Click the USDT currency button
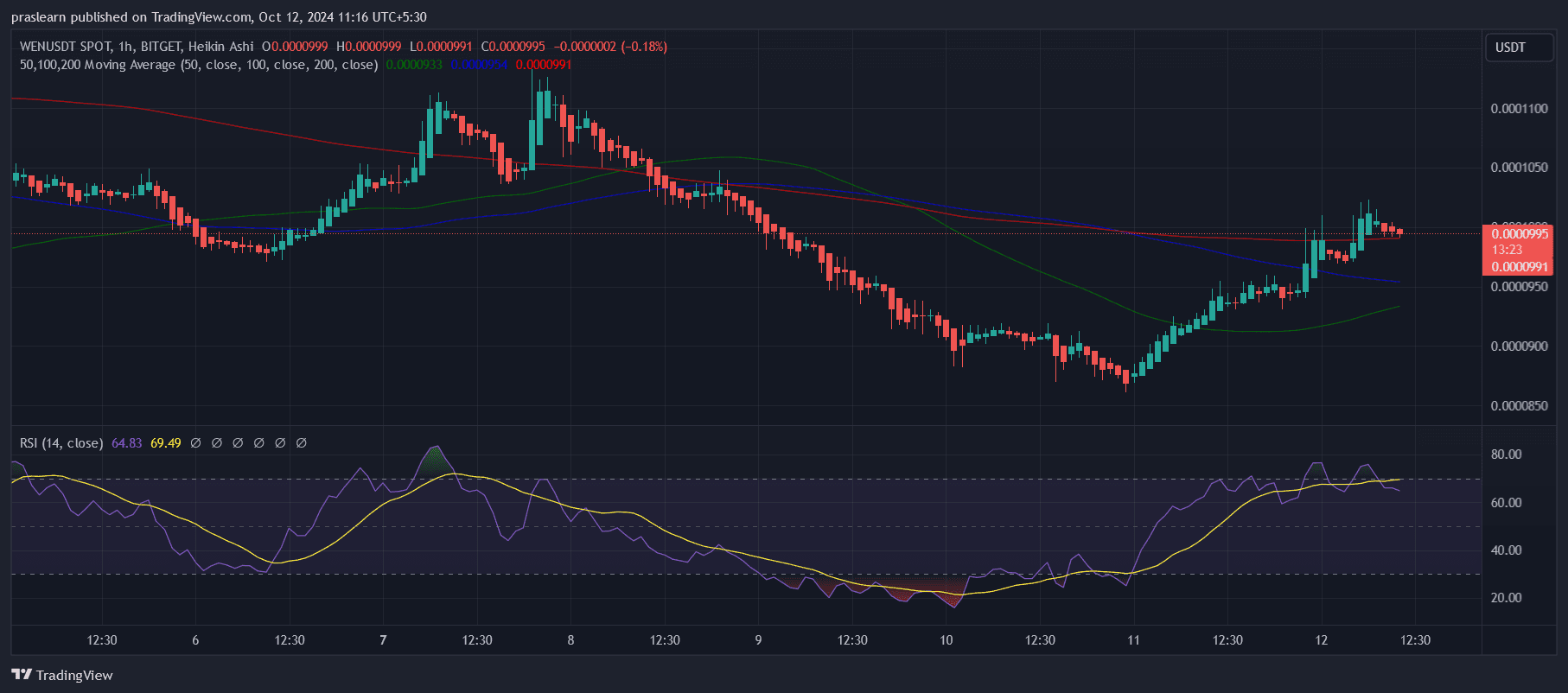The width and height of the screenshot is (1568, 693). [1520, 48]
